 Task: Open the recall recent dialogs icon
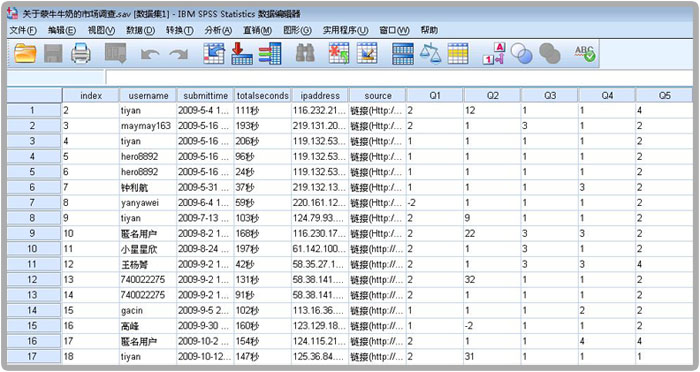click(x=115, y=53)
